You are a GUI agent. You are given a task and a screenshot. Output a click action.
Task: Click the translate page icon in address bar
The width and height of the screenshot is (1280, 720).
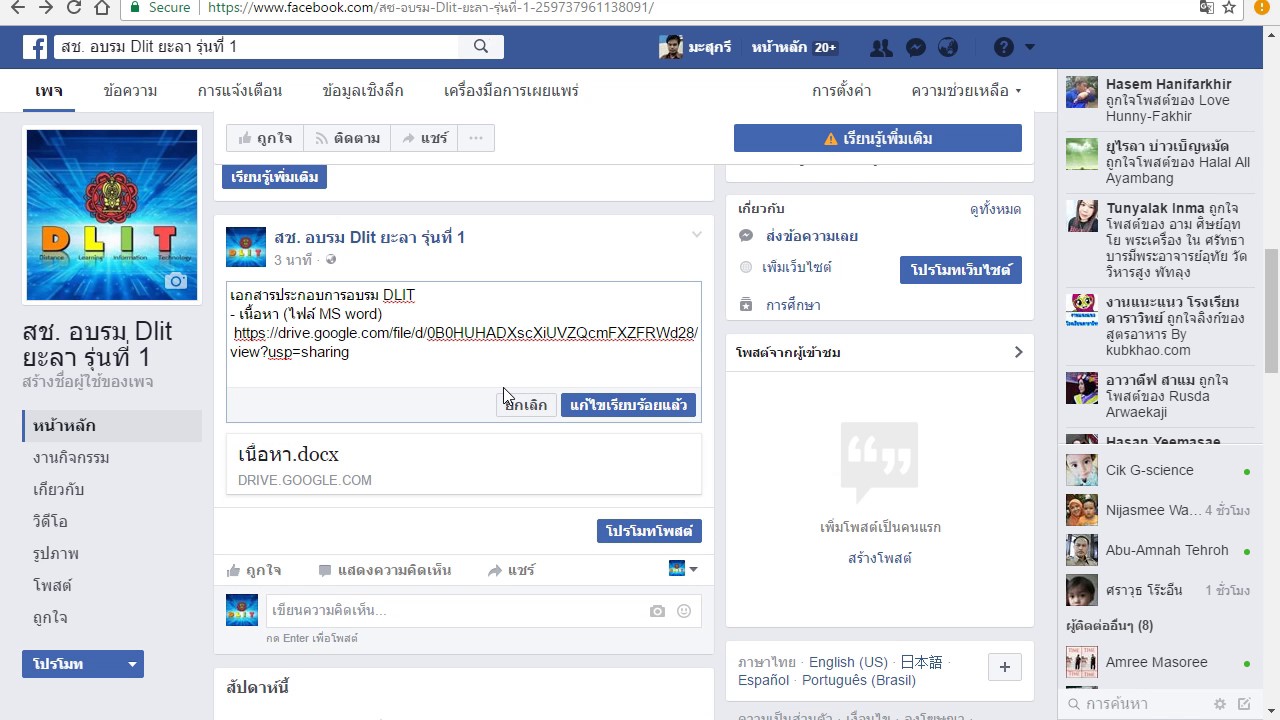1207,8
